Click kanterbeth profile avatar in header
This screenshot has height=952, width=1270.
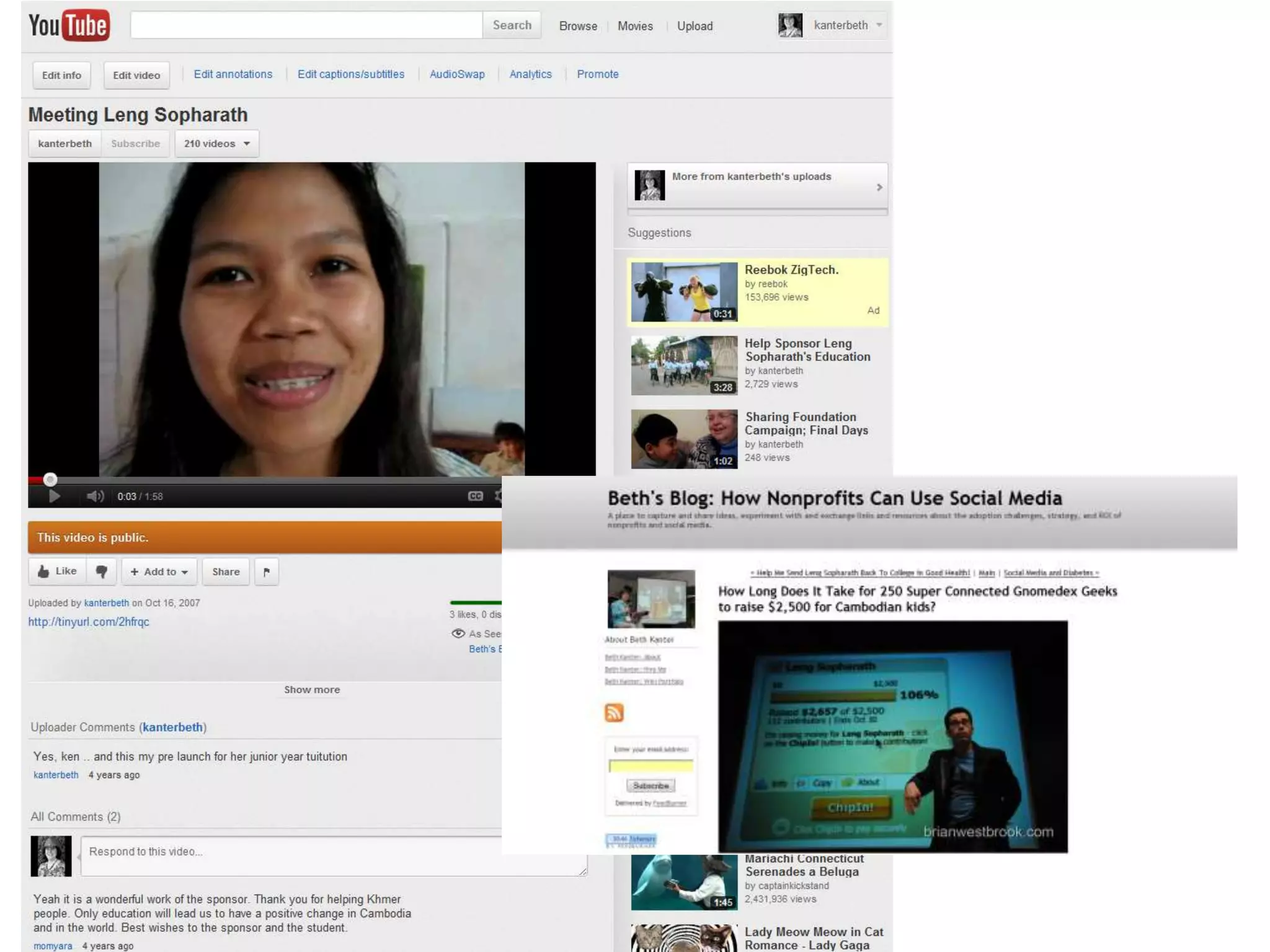[790, 25]
